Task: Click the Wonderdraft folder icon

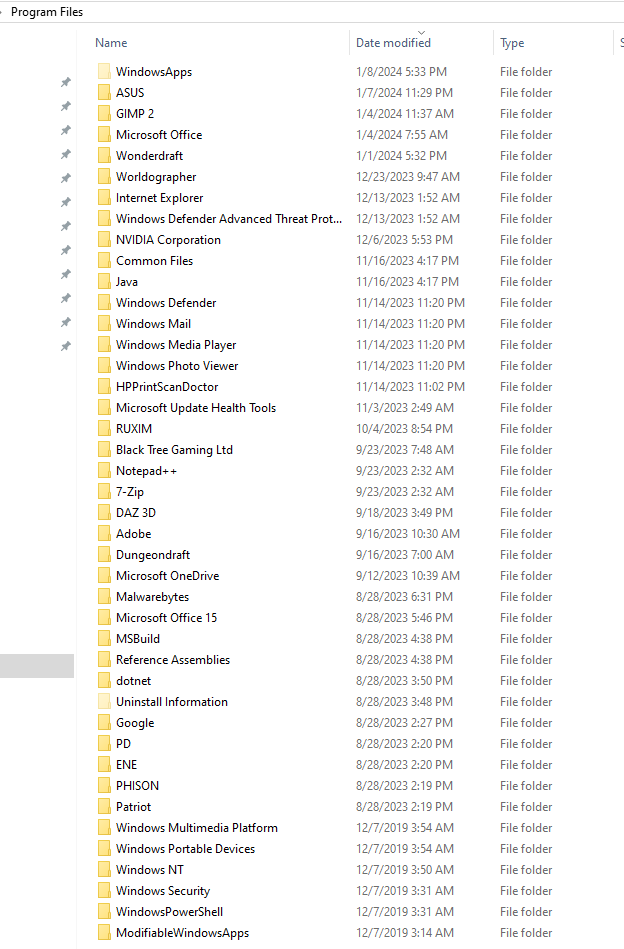Action: point(104,156)
